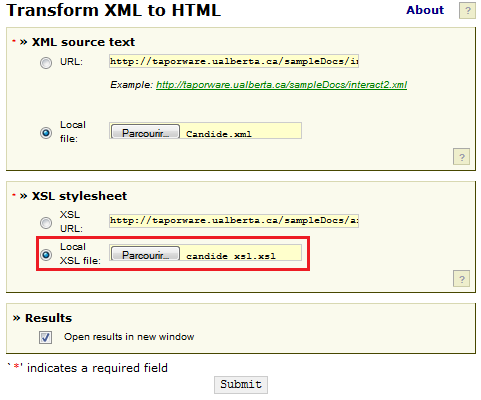
Task: Click the Local XSL file label
Action: pyautogui.click(x=80, y=254)
